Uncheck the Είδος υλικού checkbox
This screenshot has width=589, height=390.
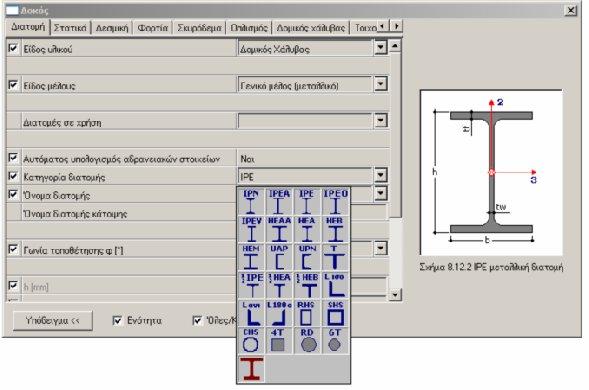(x=13, y=48)
